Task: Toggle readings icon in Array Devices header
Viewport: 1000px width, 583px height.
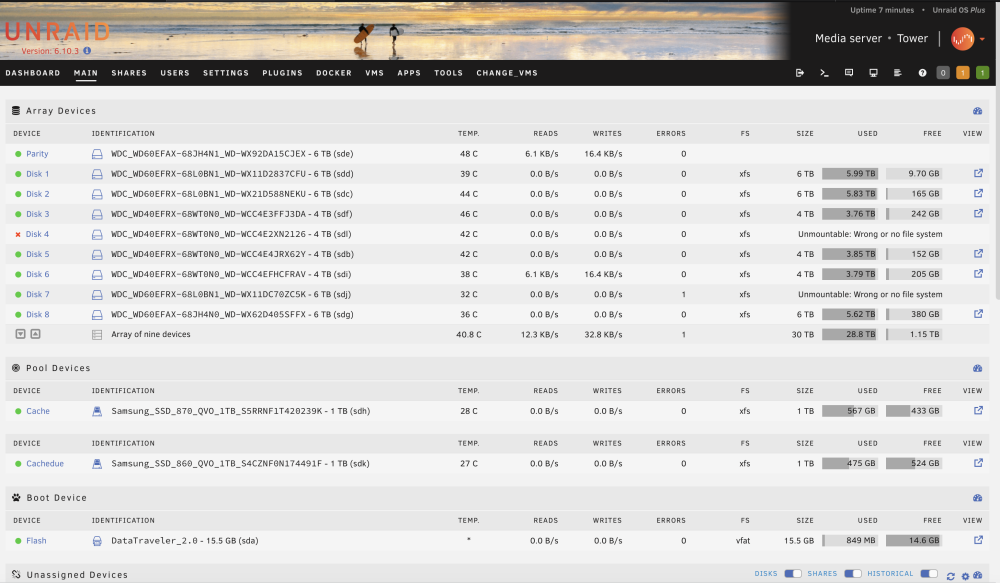Action: tap(978, 111)
